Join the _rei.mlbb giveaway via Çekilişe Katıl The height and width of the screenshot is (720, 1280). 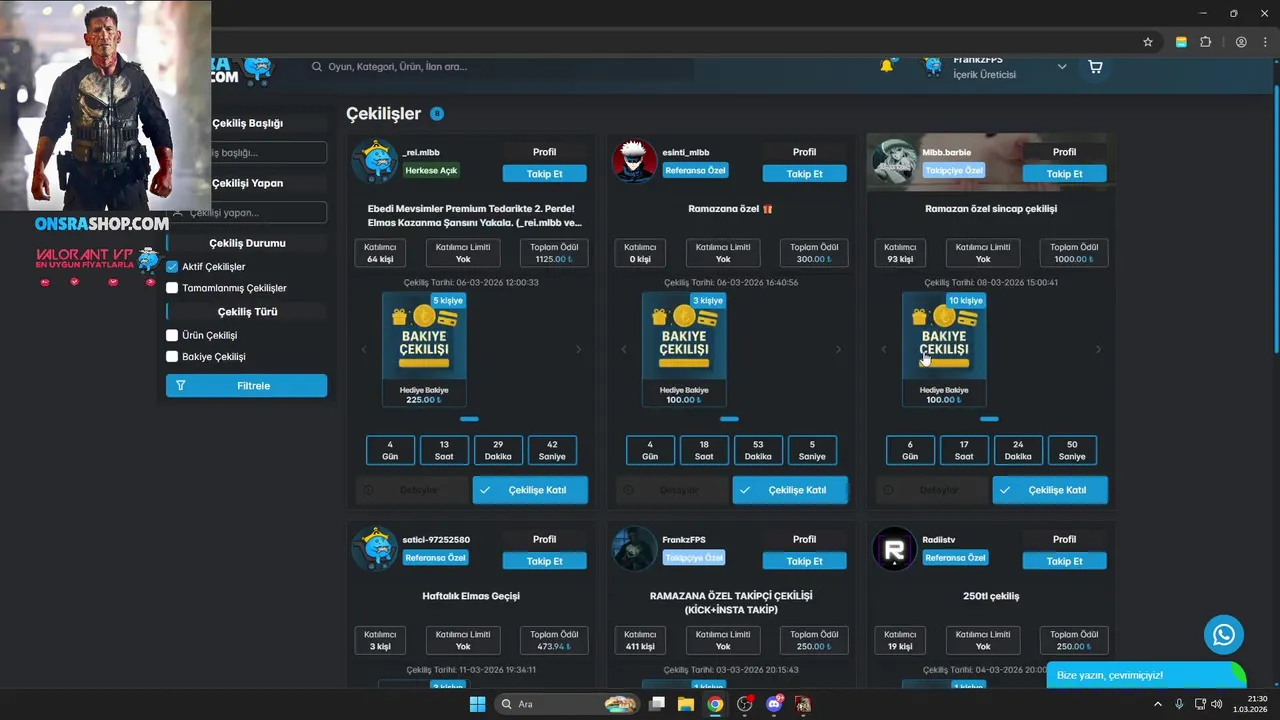[530, 490]
